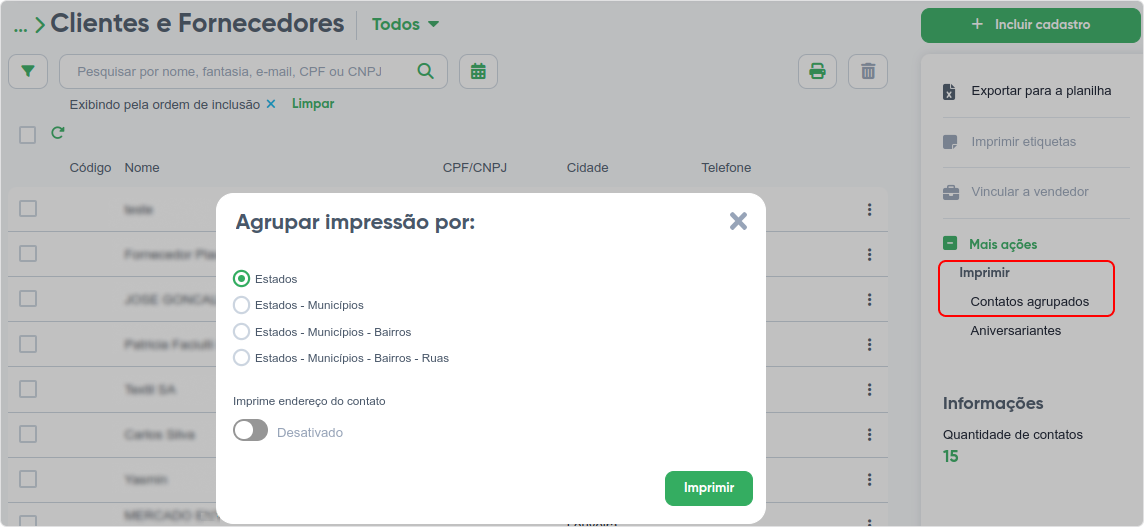Open row options for JOSE GONCAL row
The height and width of the screenshot is (527, 1144).
(869, 299)
